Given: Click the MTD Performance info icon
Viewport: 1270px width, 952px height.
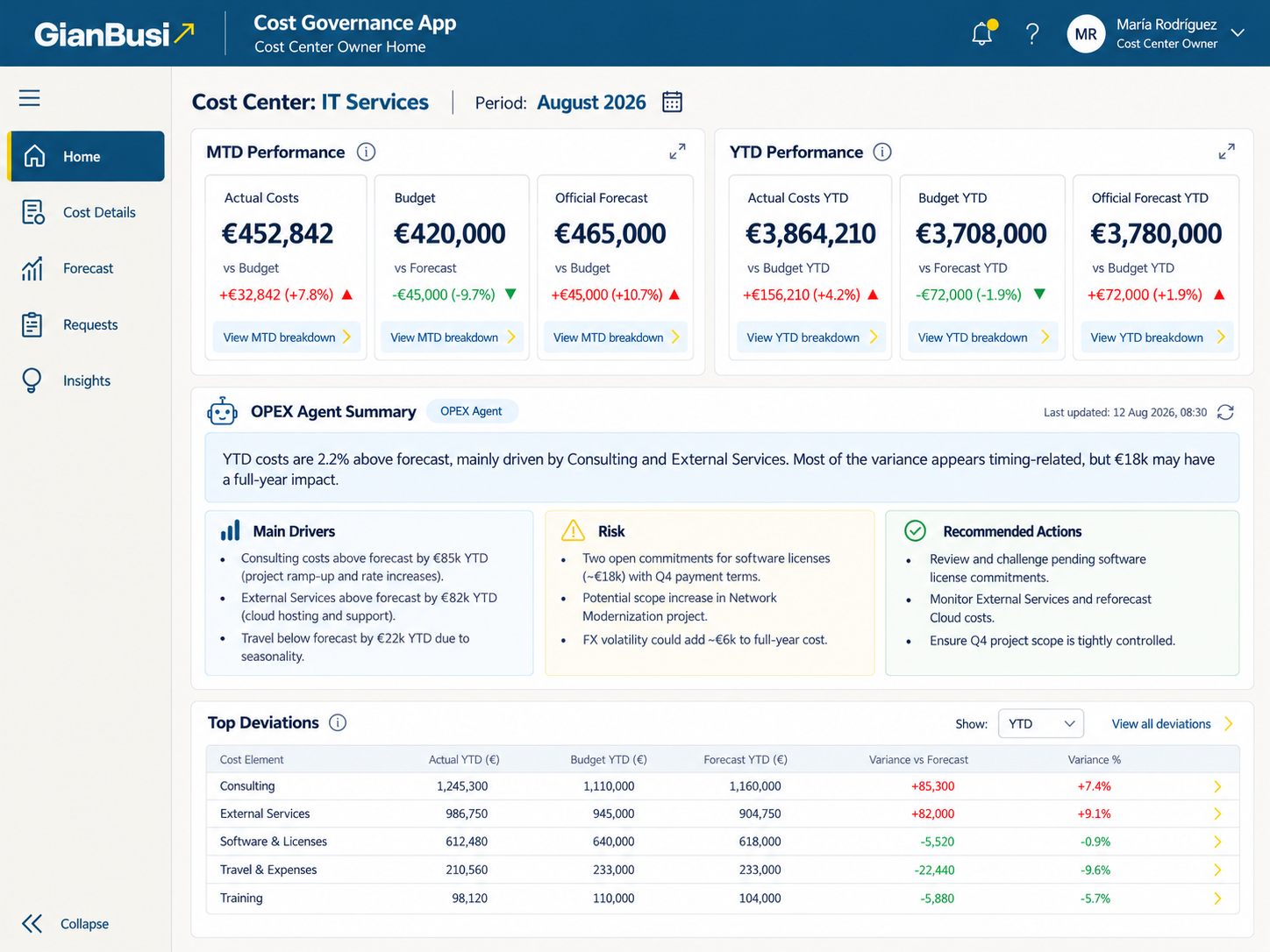Looking at the screenshot, I should pos(367,152).
